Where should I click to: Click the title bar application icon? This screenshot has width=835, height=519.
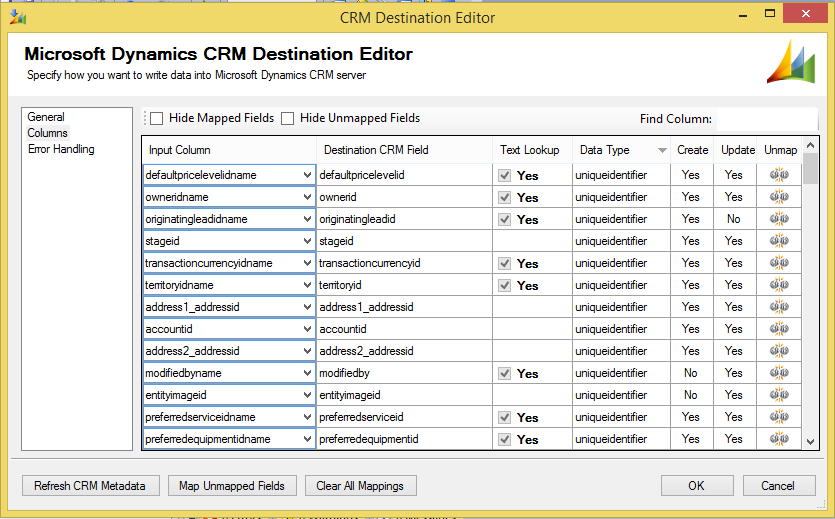[x=18, y=18]
